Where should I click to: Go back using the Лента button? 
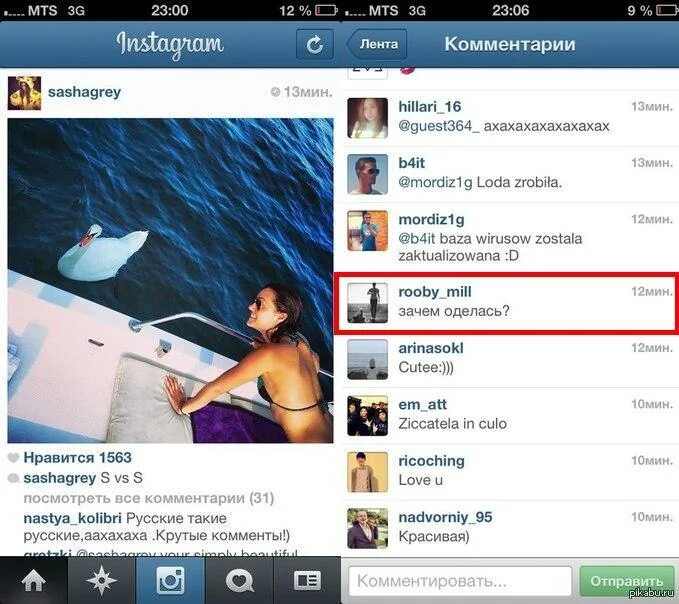pos(377,44)
